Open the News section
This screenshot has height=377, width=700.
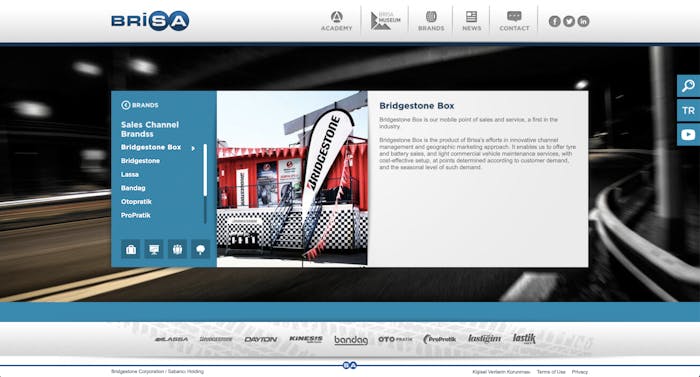pyautogui.click(x=471, y=21)
